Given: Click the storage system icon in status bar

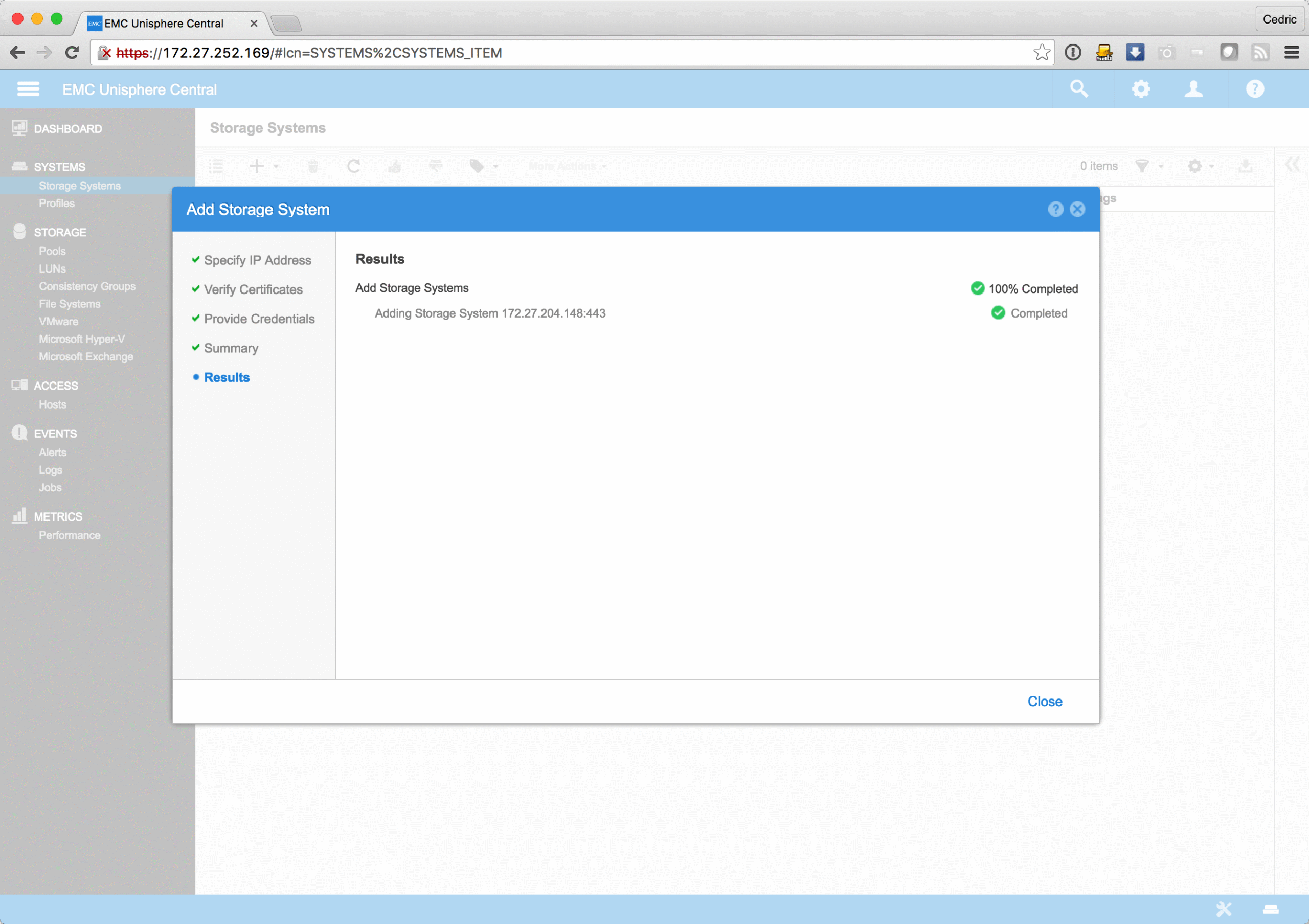Looking at the screenshot, I should pyautogui.click(x=1271, y=909).
